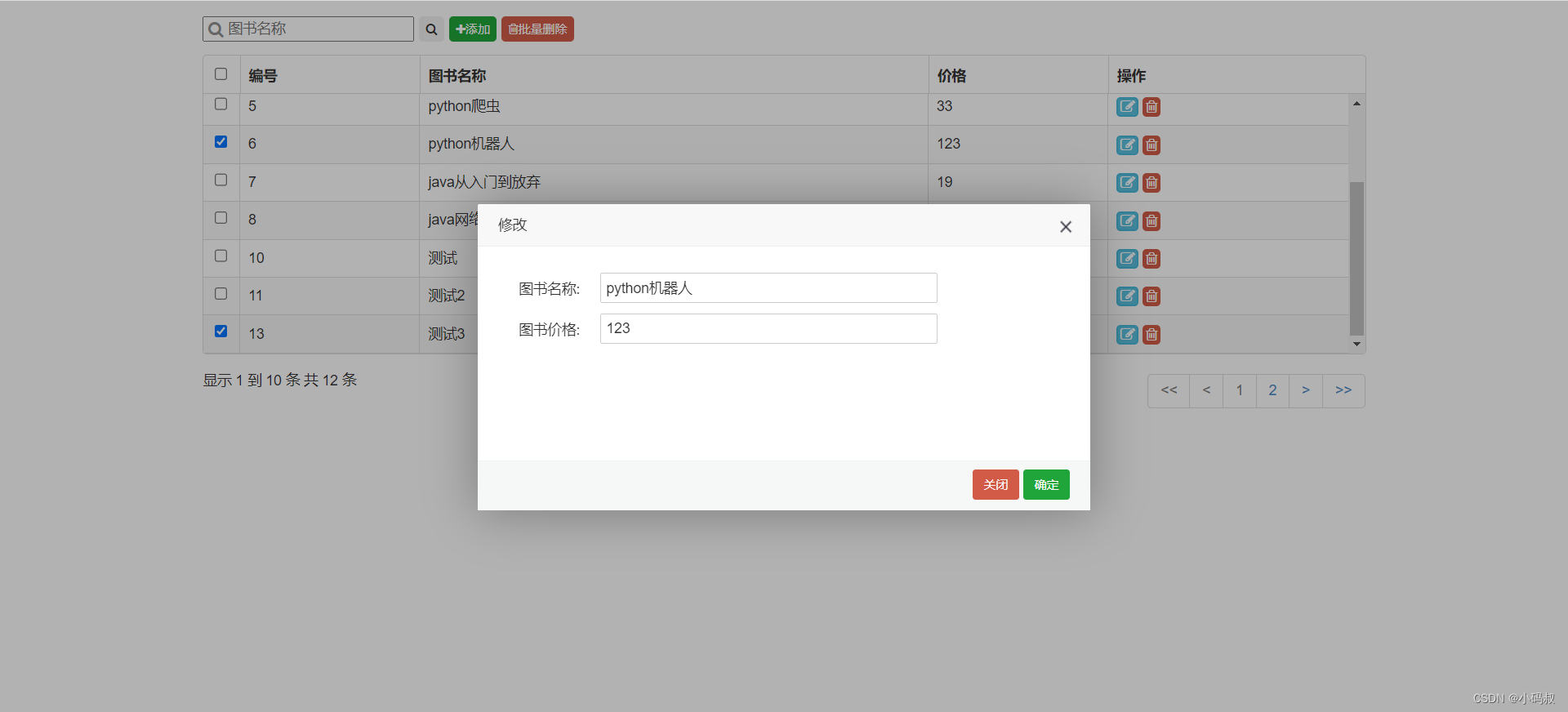Click the table scrollbar up arrow
Image resolution: width=1568 pixels, height=712 pixels.
click(x=1356, y=103)
